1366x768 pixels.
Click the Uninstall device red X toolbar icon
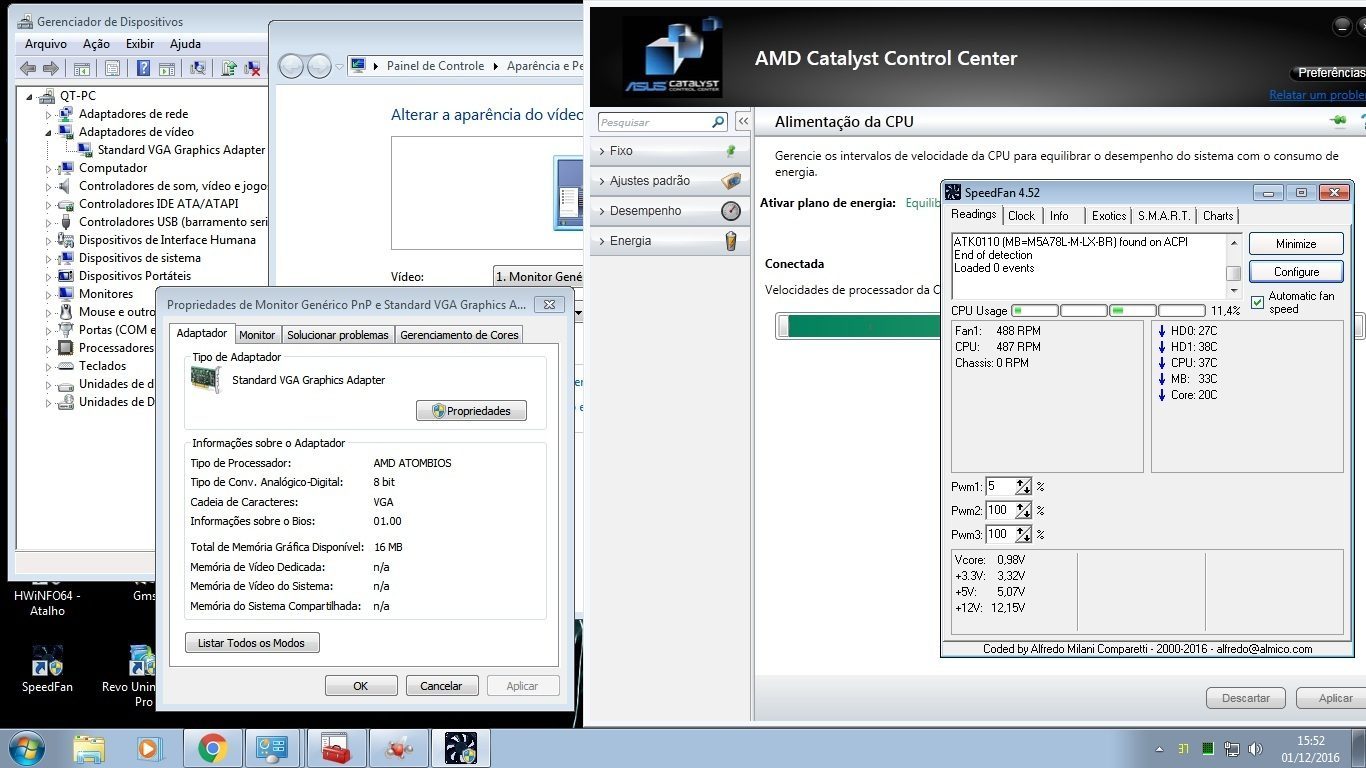tap(252, 68)
